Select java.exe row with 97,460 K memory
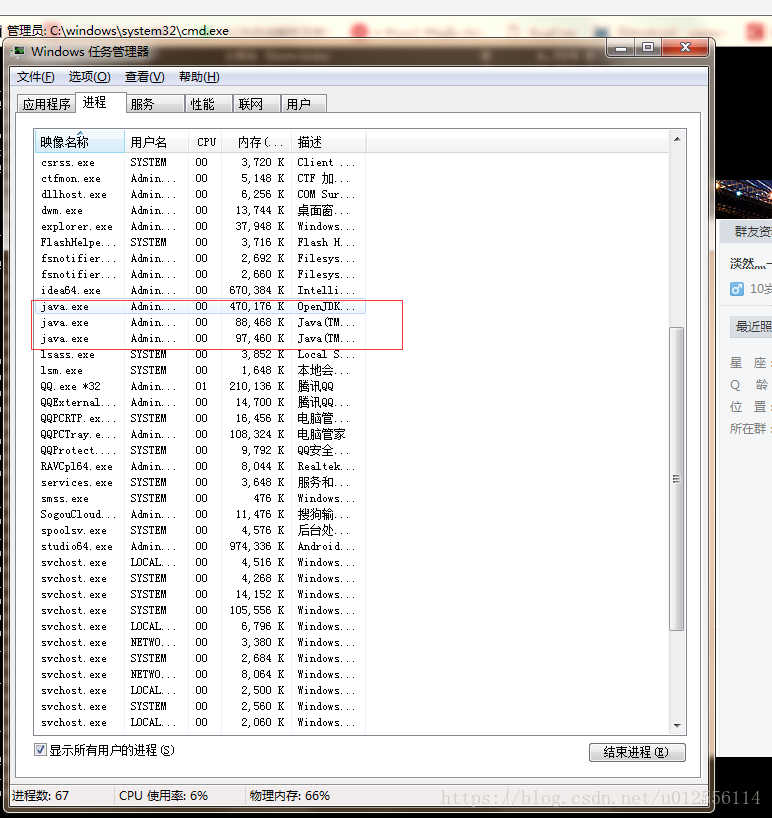Image resolution: width=772 pixels, height=818 pixels. (200, 339)
